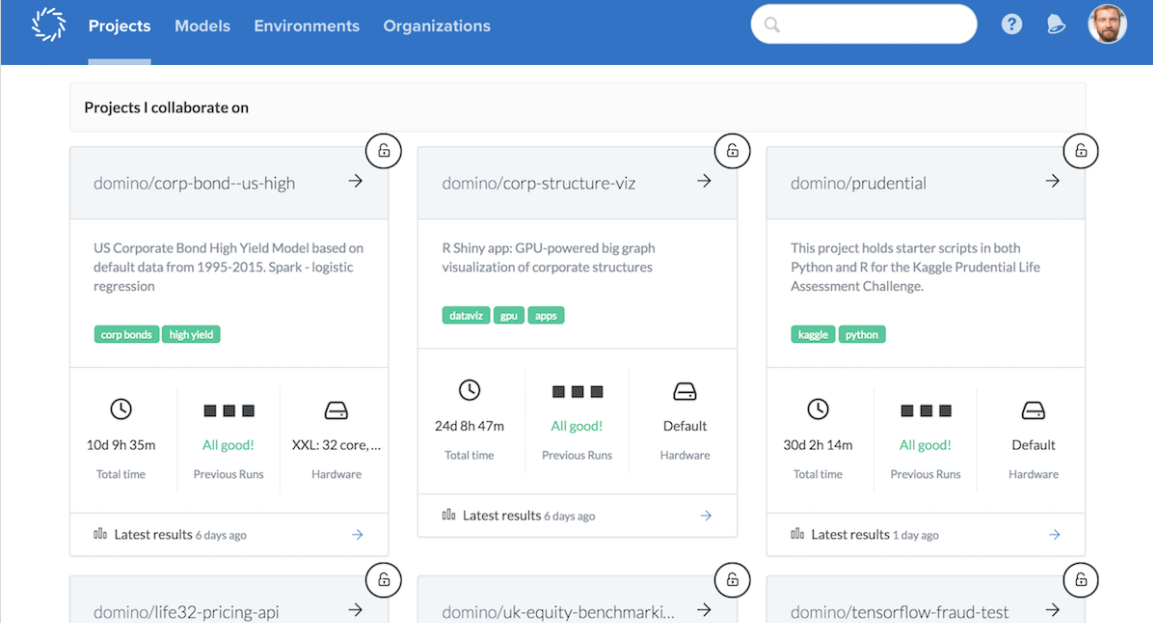Click arrow next to tensorflow-fraud-test title
Image resolution: width=1153 pixels, height=623 pixels.
tap(1053, 610)
